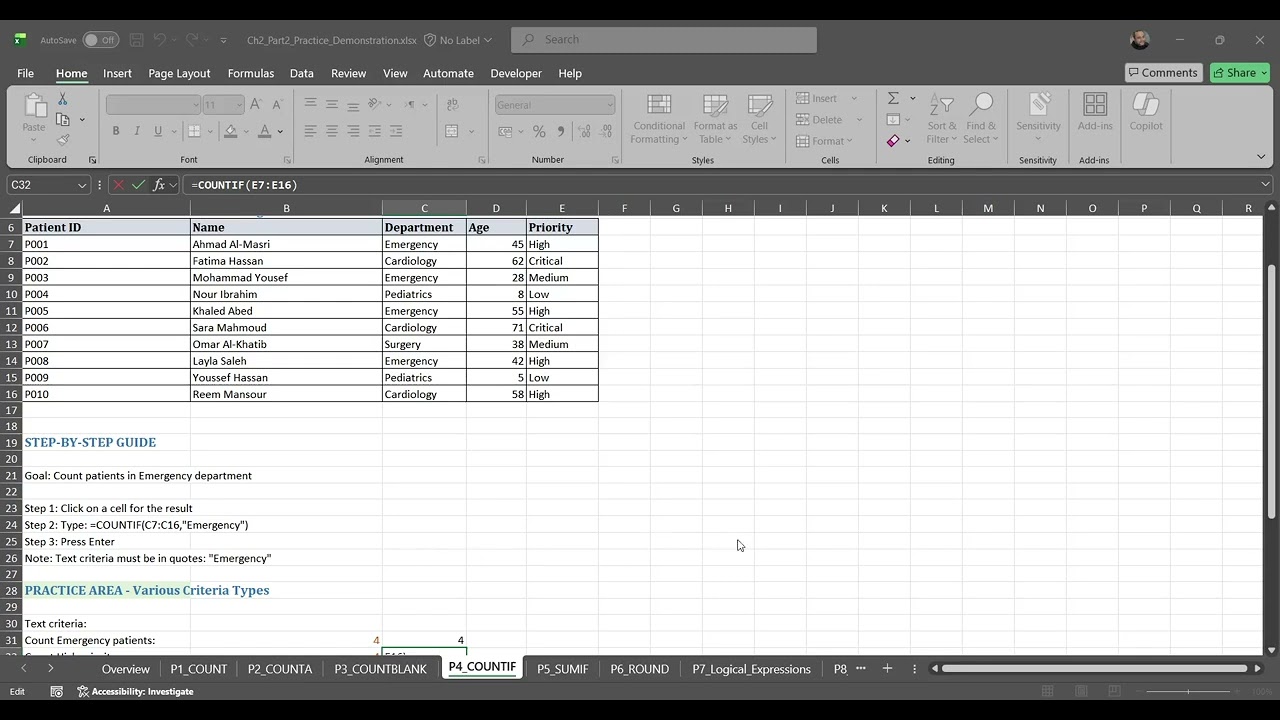1280x720 pixels.
Task: Click the Search box in title bar
Action: (664, 40)
